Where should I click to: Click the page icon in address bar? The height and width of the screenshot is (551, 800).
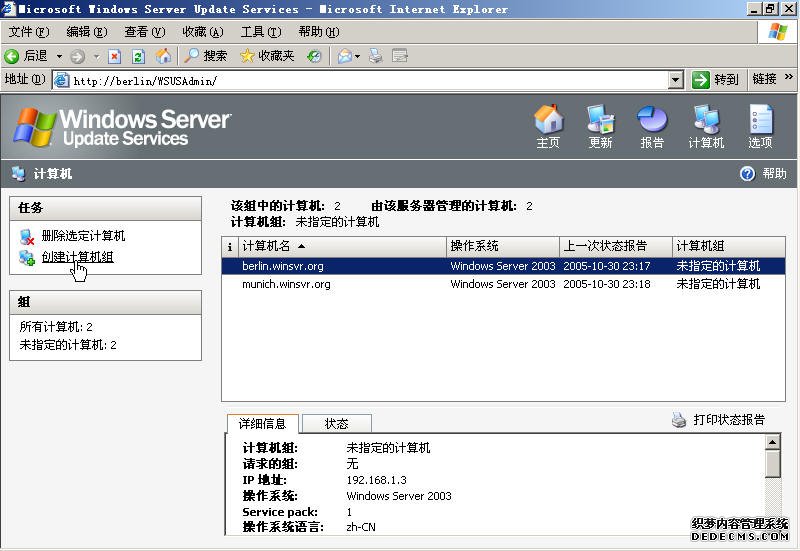[x=62, y=80]
